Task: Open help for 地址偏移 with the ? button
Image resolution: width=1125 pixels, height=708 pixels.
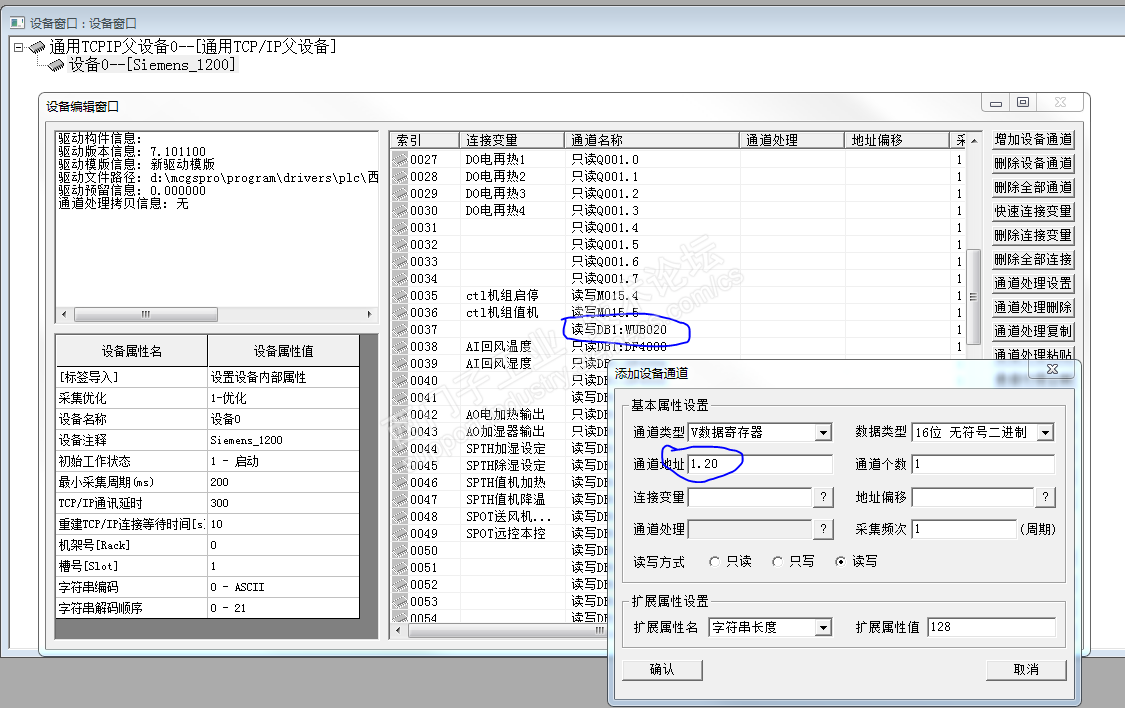Action: [x=1045, y=497]
